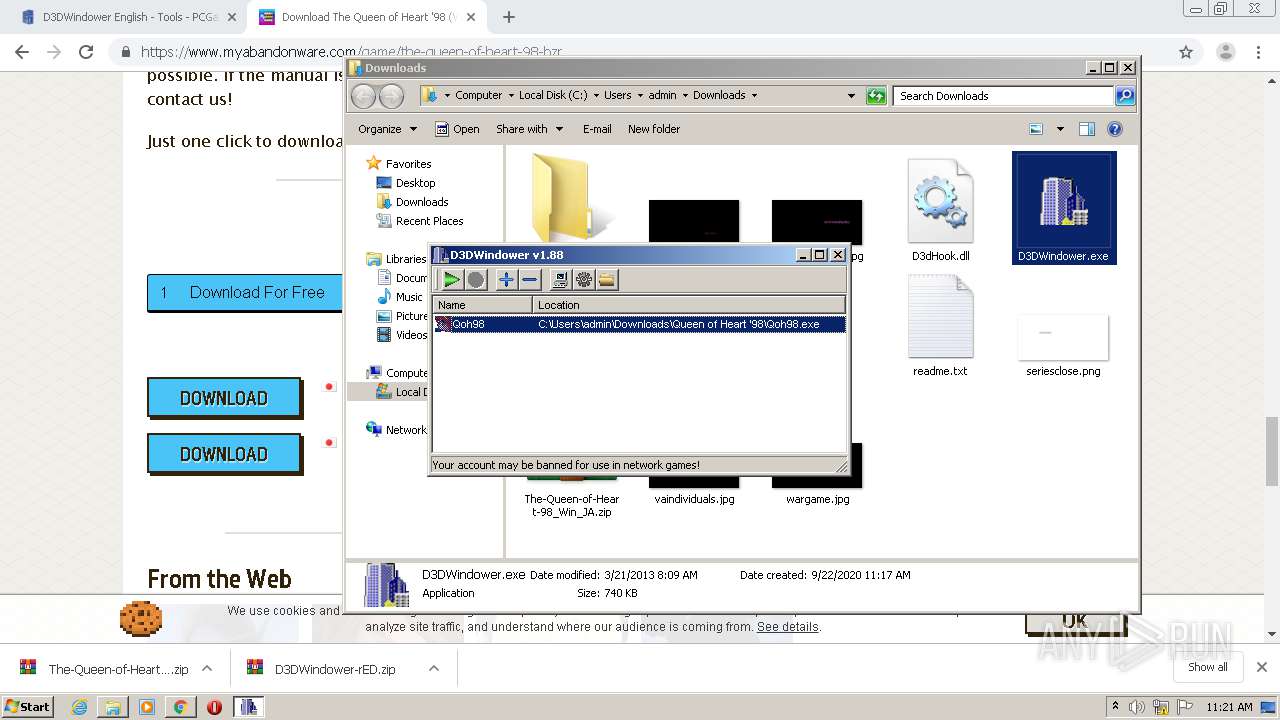Select the D3DWindower.exe file icon
This screenshot has width=1280, height=720.
pos(1064,207)
